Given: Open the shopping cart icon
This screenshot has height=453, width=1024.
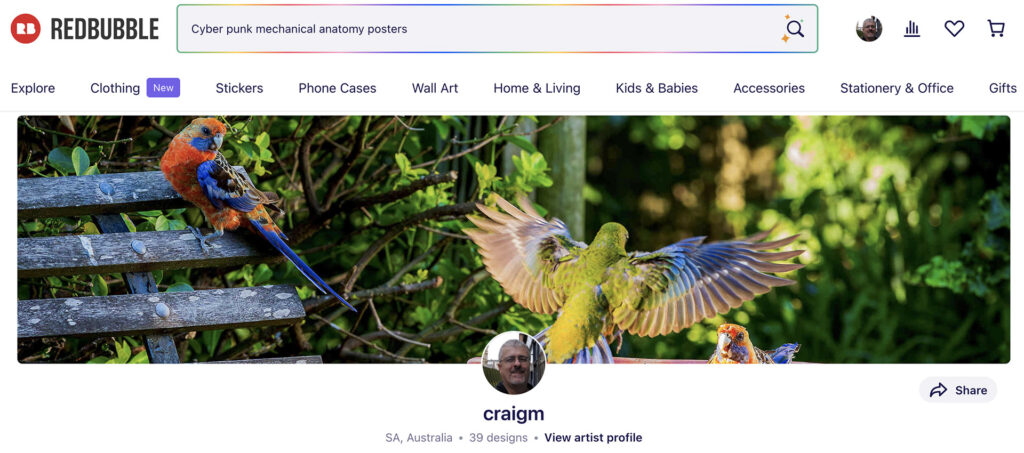Looking at the screenshot, I should [x=996, y=29].
